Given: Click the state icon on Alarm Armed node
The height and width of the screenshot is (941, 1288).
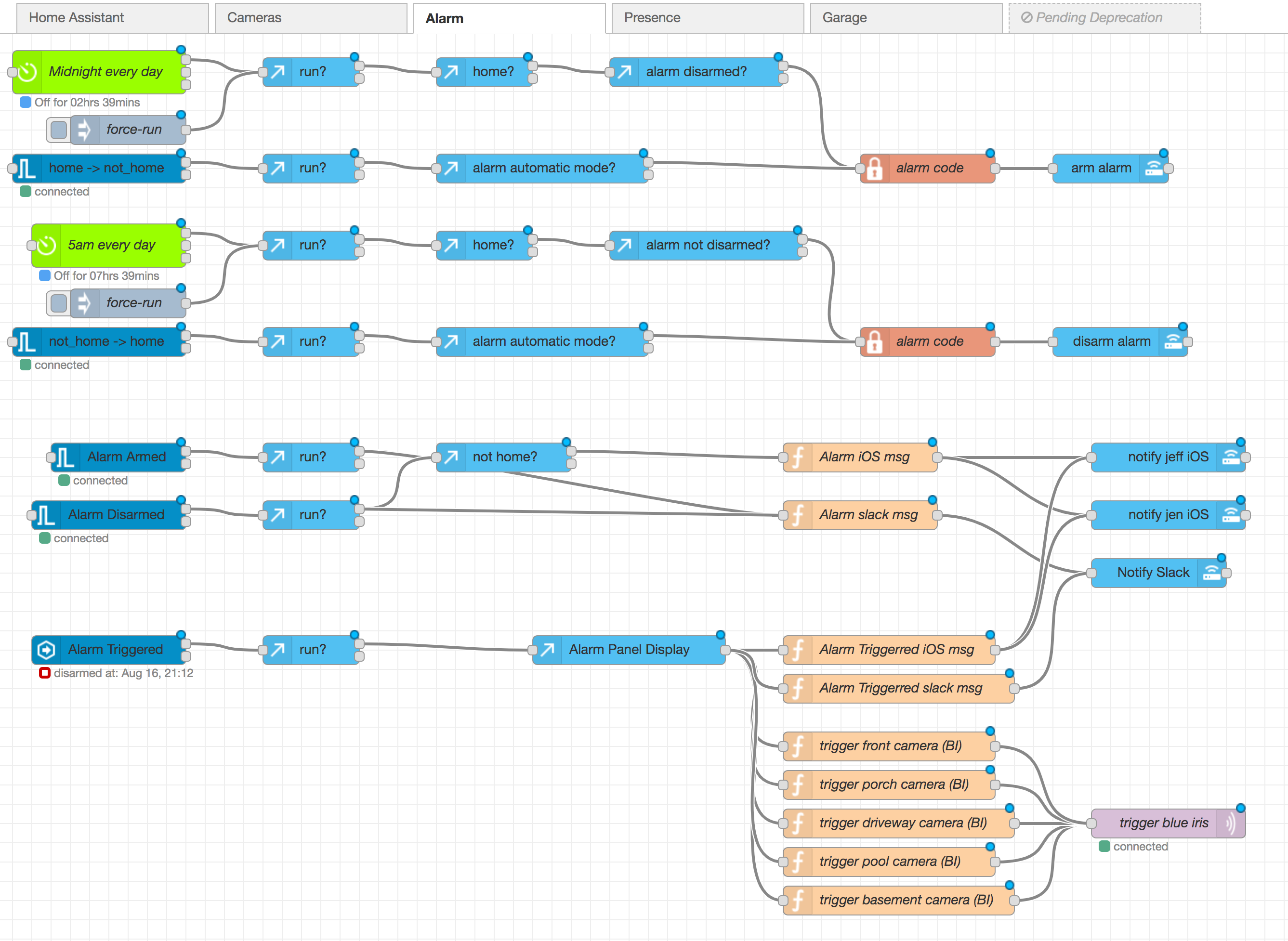Looking at the screenshot, I should coord(66,457).
